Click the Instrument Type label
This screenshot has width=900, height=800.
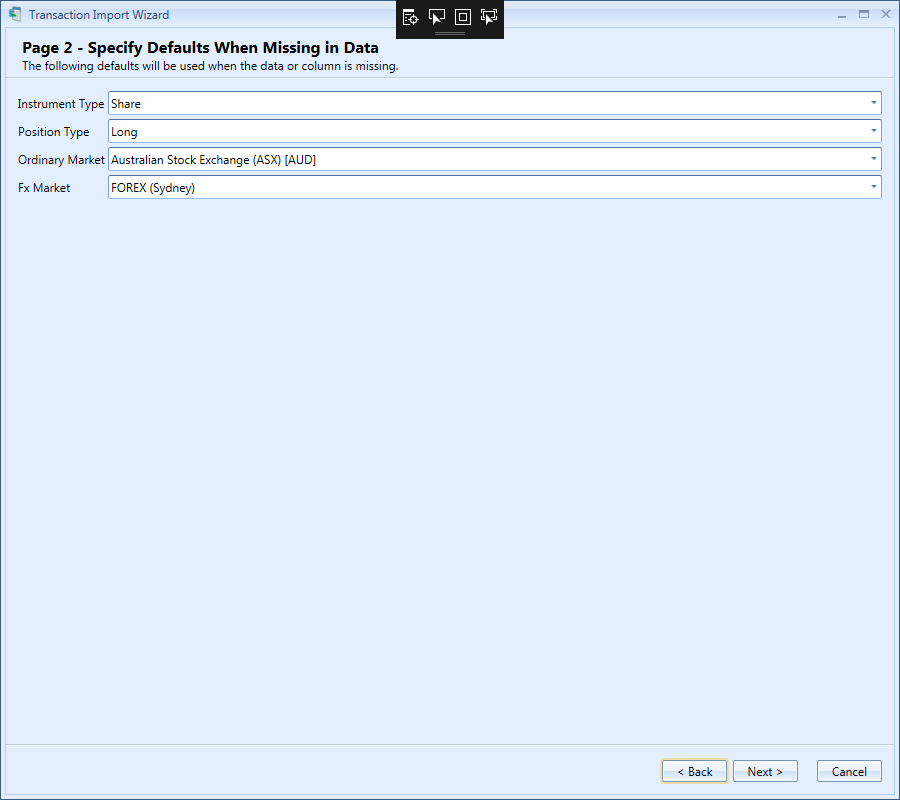tap(60, 104)
